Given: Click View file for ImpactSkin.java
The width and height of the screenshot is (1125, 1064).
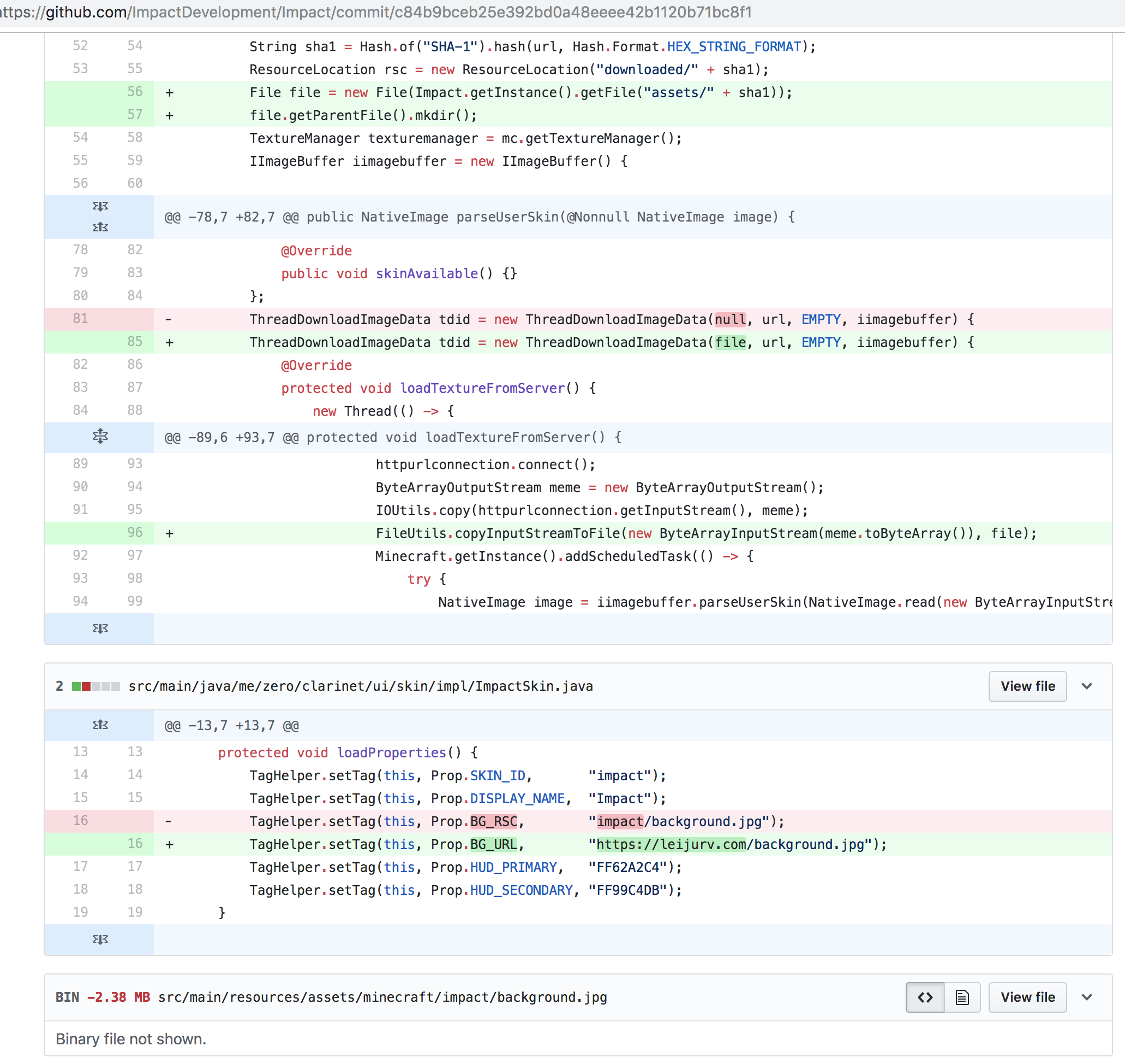Looking at the screenshot, I should point(1027,686).
